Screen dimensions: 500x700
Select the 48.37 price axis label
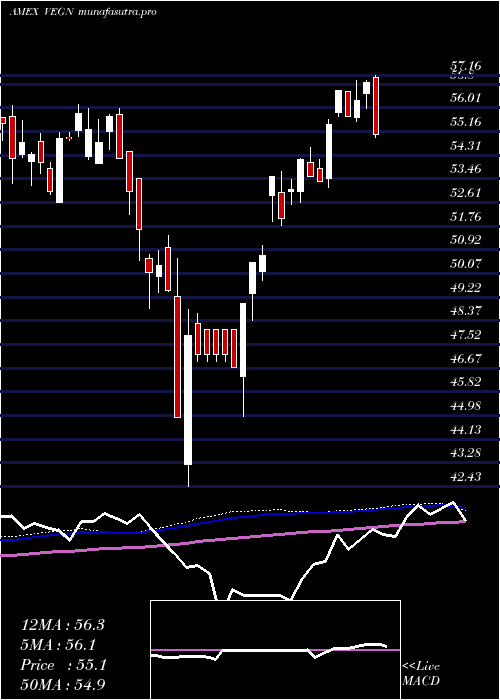pos(466,311)
